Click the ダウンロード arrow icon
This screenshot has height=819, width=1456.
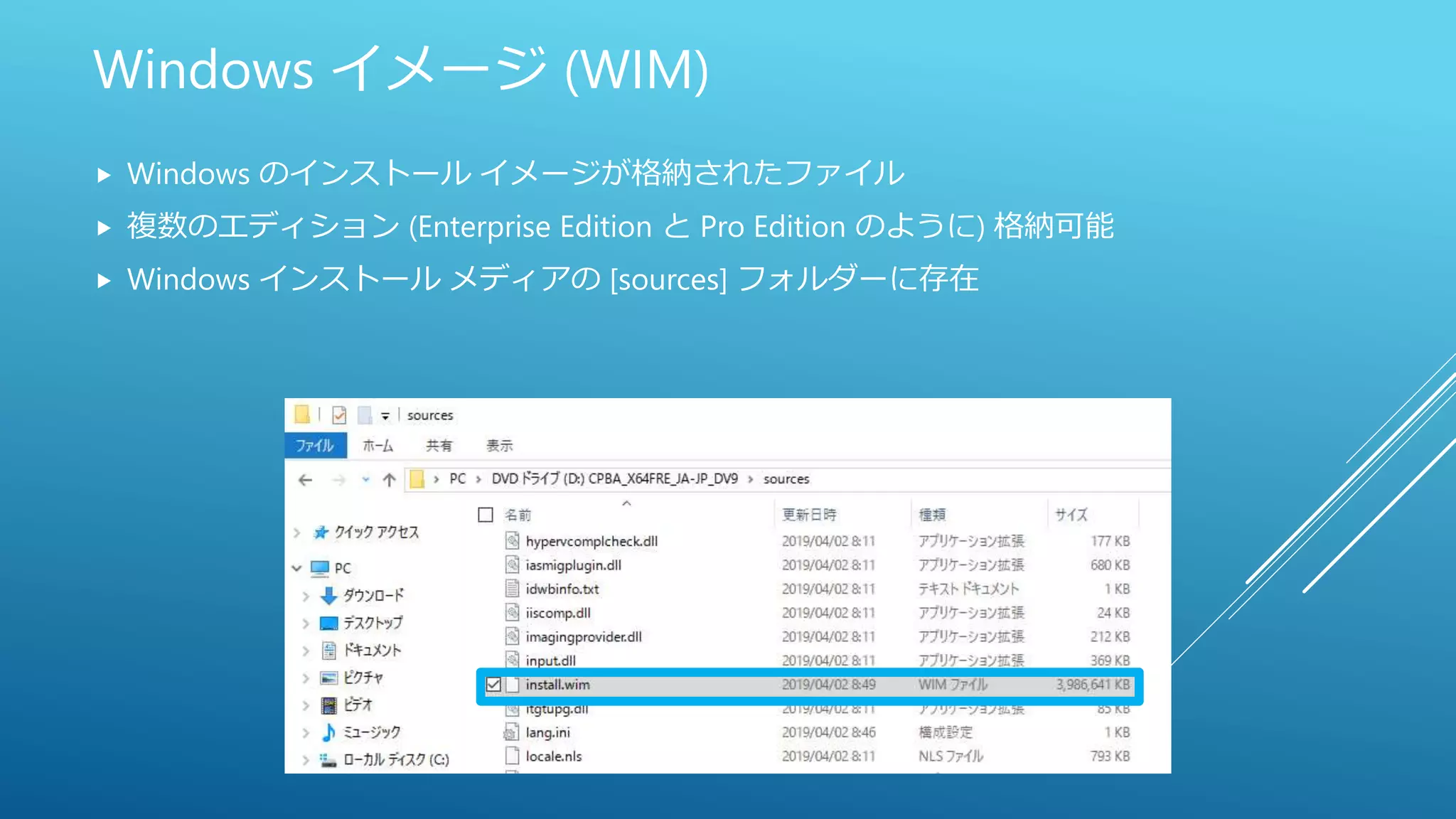(328, 596)
